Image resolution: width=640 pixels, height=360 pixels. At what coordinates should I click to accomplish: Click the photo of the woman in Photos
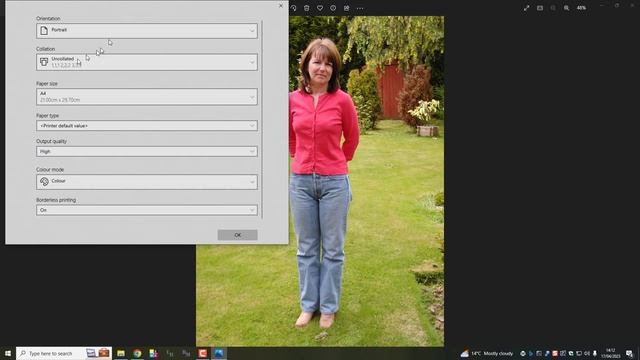(320, 181)
